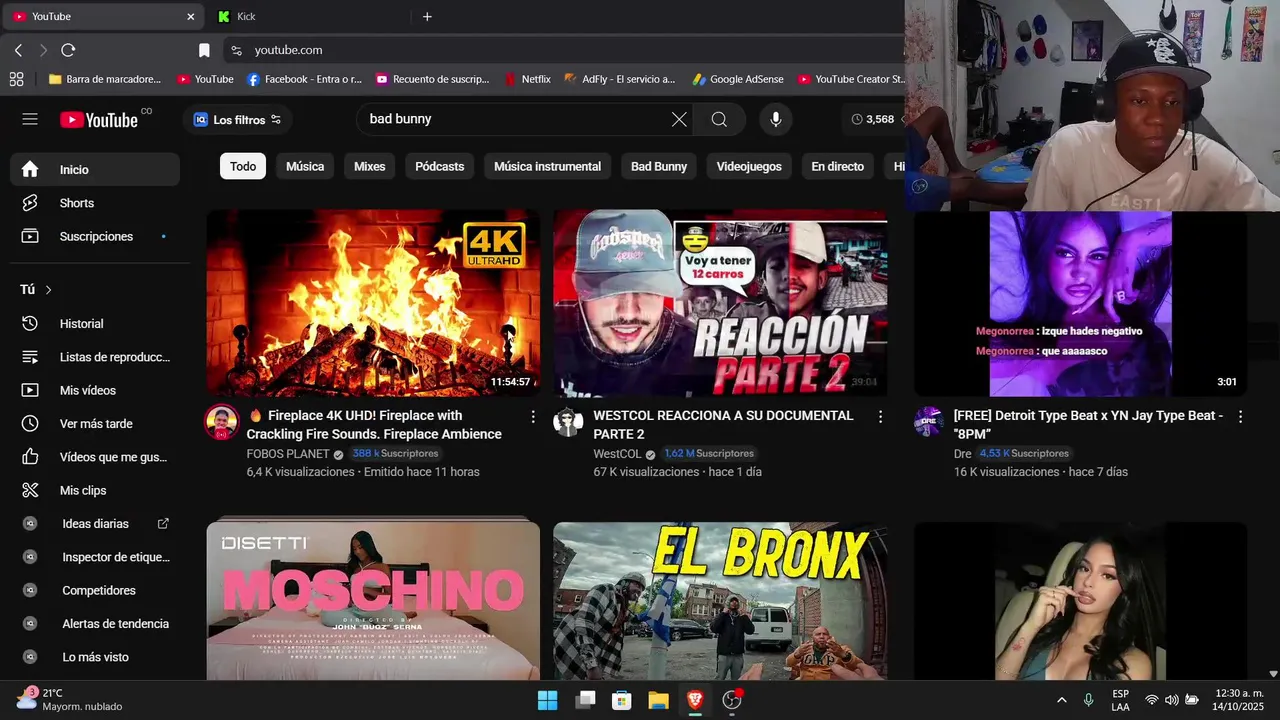Screen dimensions: 1280x720
Task: Open Brave browser from taskbar
Action: 695,700
